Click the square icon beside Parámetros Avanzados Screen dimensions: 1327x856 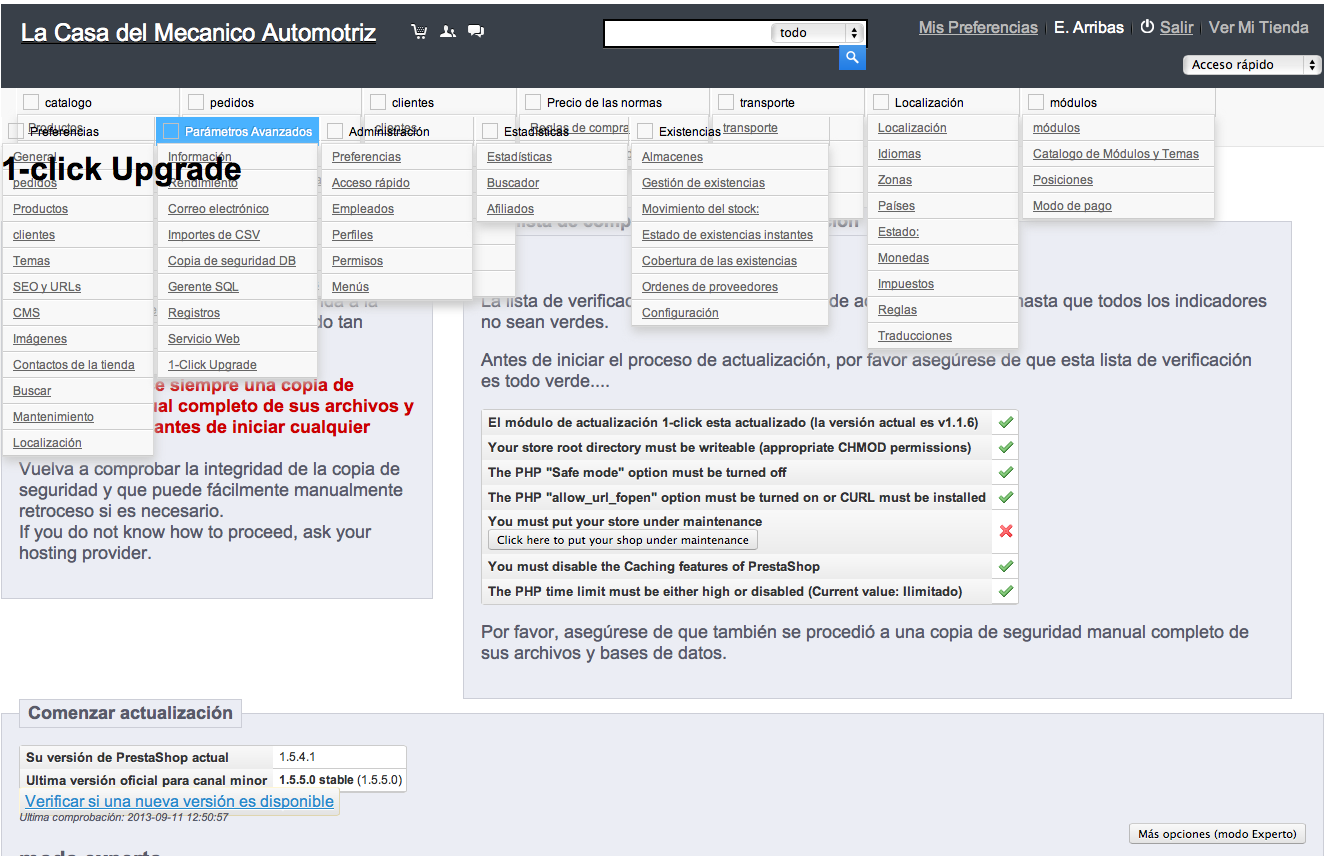(x=171, y=131)
